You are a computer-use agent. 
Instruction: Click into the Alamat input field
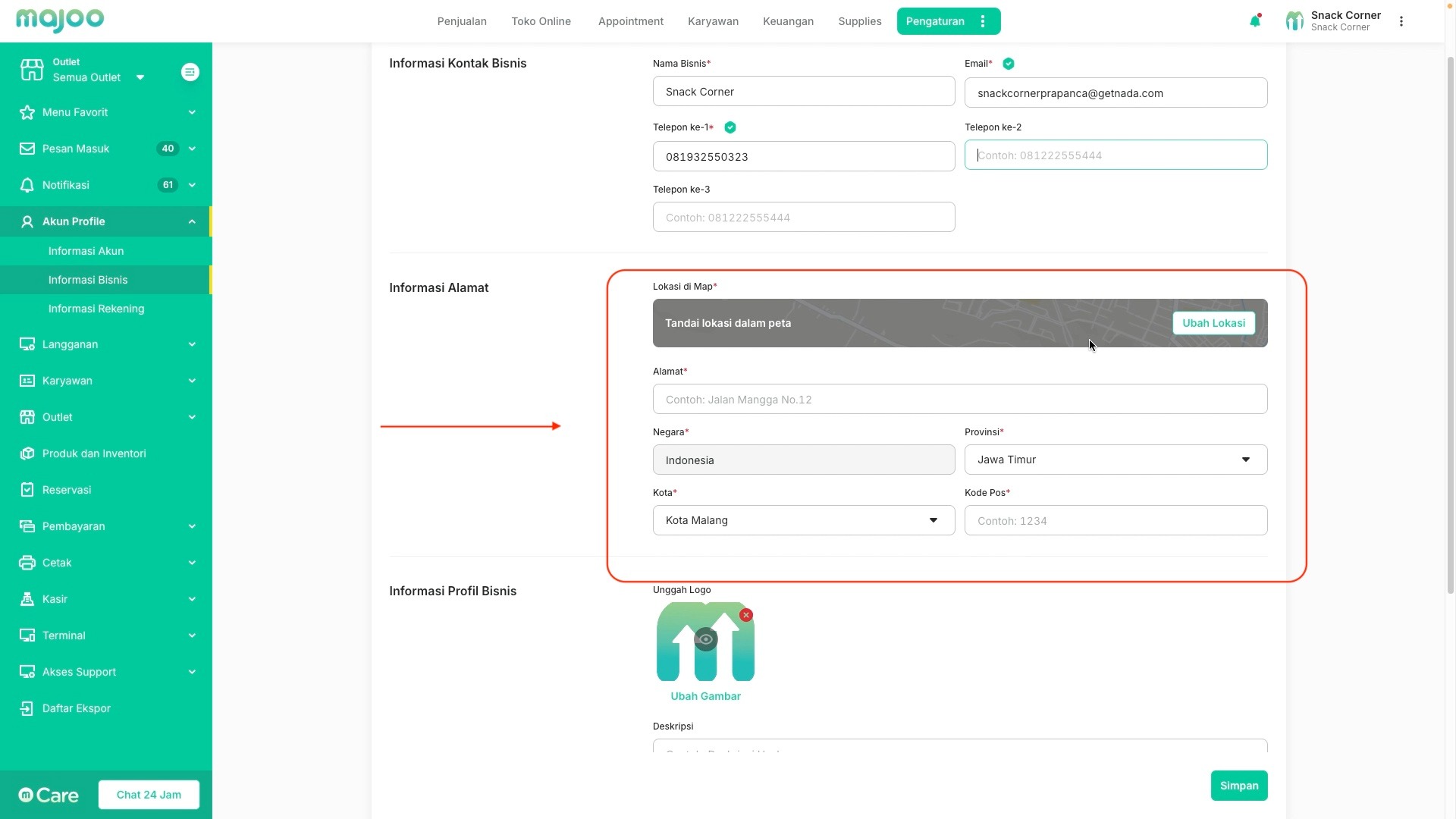click(x=959, y=400)
